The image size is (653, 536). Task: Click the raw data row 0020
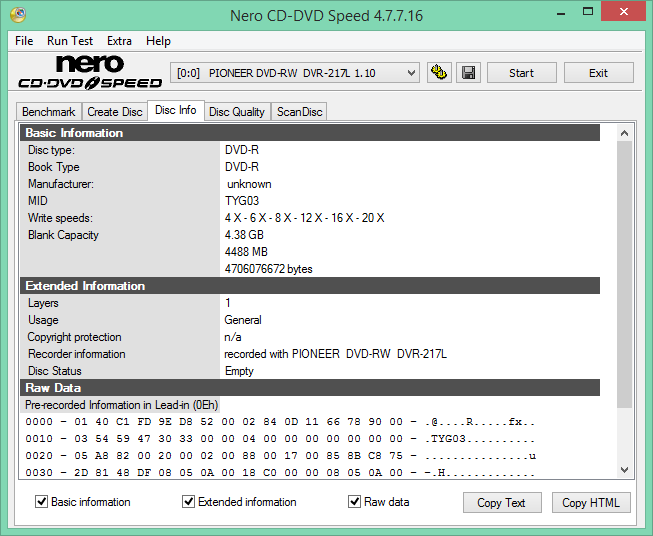pyautogui.click(x=280, y=456)
